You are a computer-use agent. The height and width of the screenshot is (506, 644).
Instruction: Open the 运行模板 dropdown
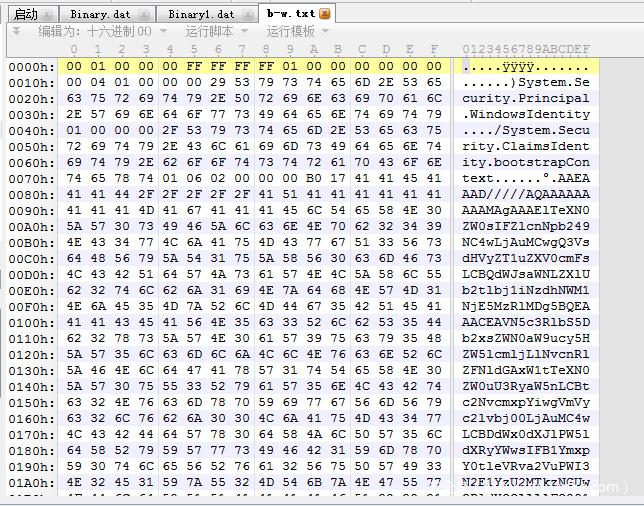click(x=297, y=31)
